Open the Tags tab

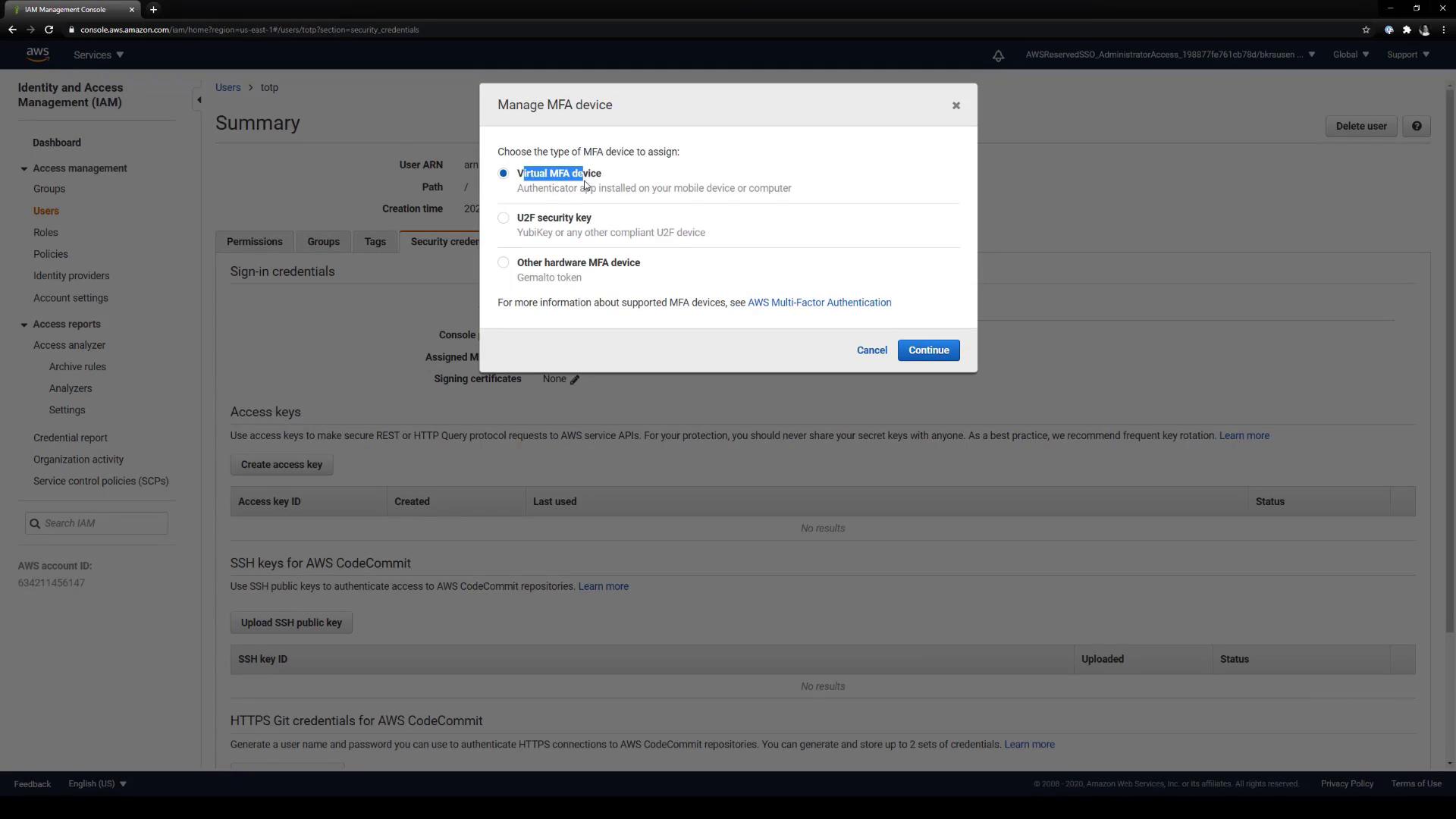(375, 242)
